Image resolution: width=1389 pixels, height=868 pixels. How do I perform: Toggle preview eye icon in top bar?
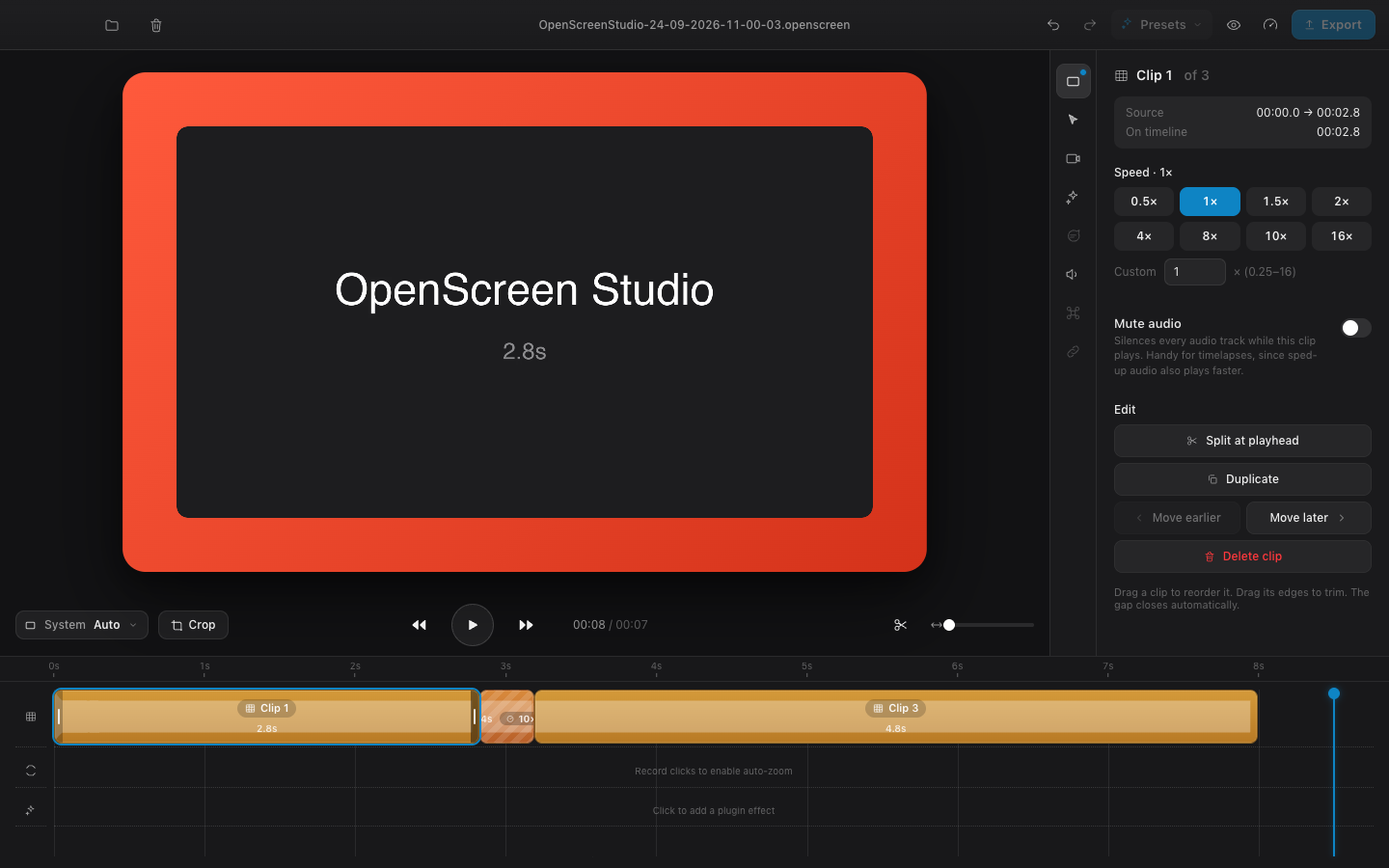pos(1234,25)
